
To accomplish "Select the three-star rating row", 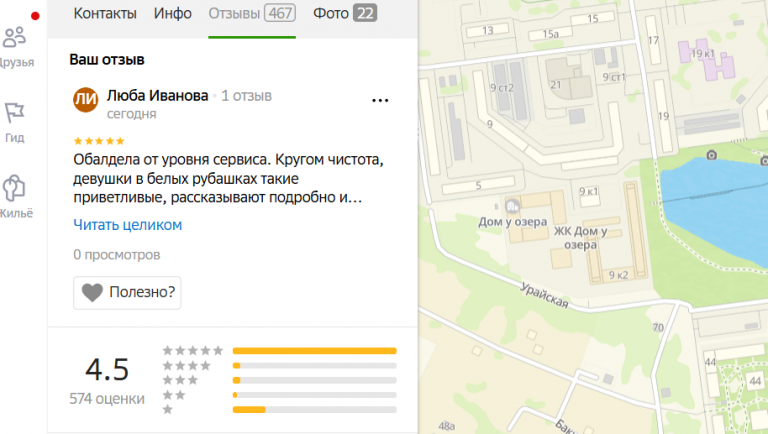I will click(x=279, y=380).
